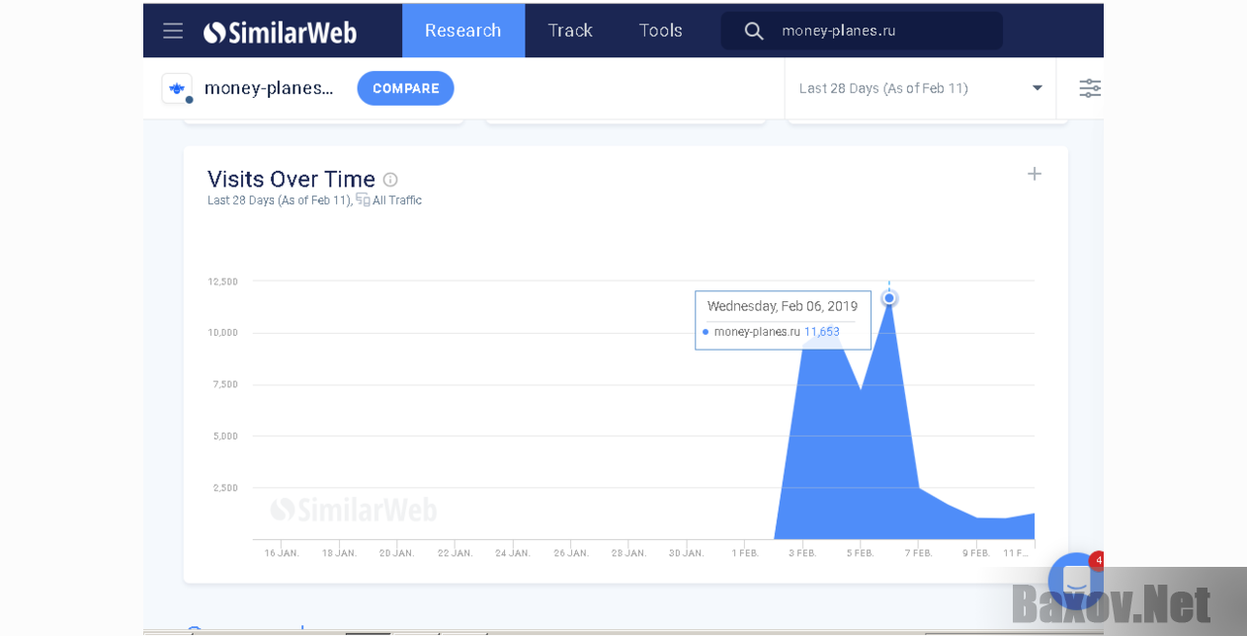Click the search magnifier icon
Viewport: 1247px width, 636px height.
pyautogui.click(x=754, y=31)
